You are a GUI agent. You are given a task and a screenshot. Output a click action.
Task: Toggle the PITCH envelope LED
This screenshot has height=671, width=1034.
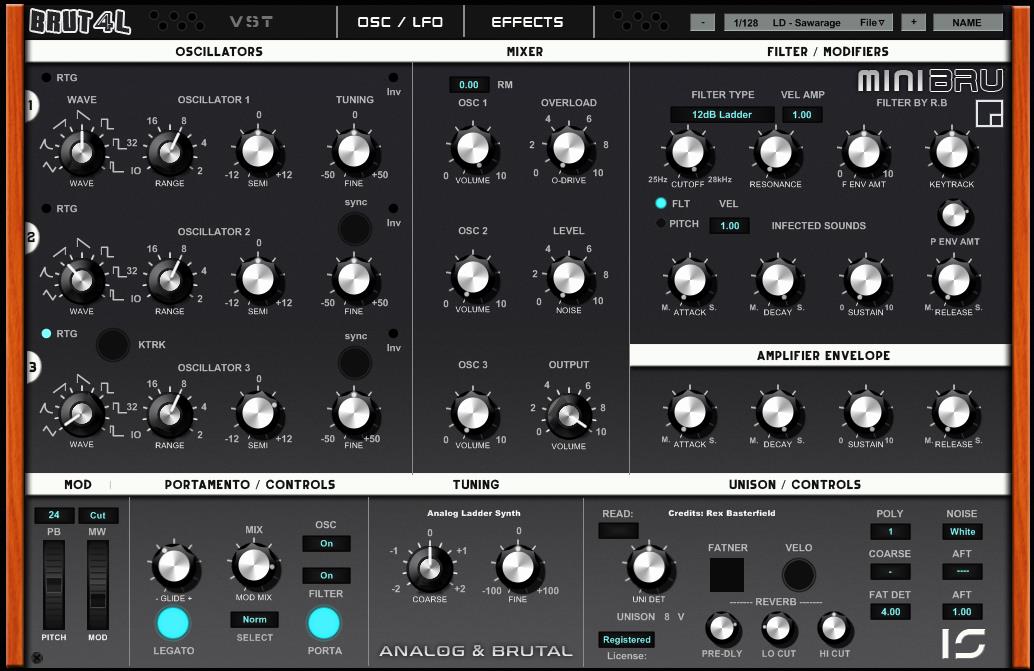coord(661,223)
